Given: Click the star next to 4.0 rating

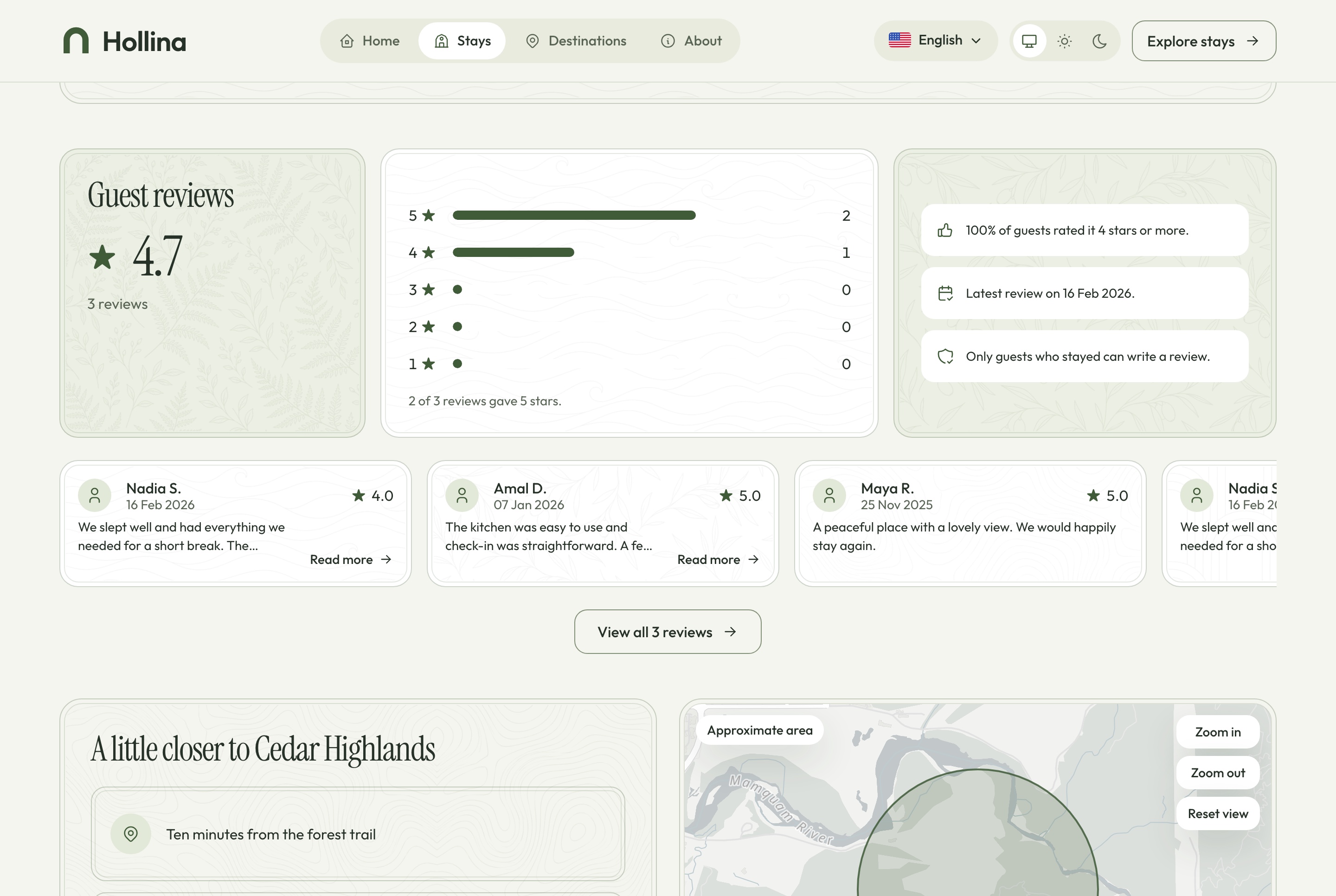Looking at the screenshot, I should click(358, 495).
